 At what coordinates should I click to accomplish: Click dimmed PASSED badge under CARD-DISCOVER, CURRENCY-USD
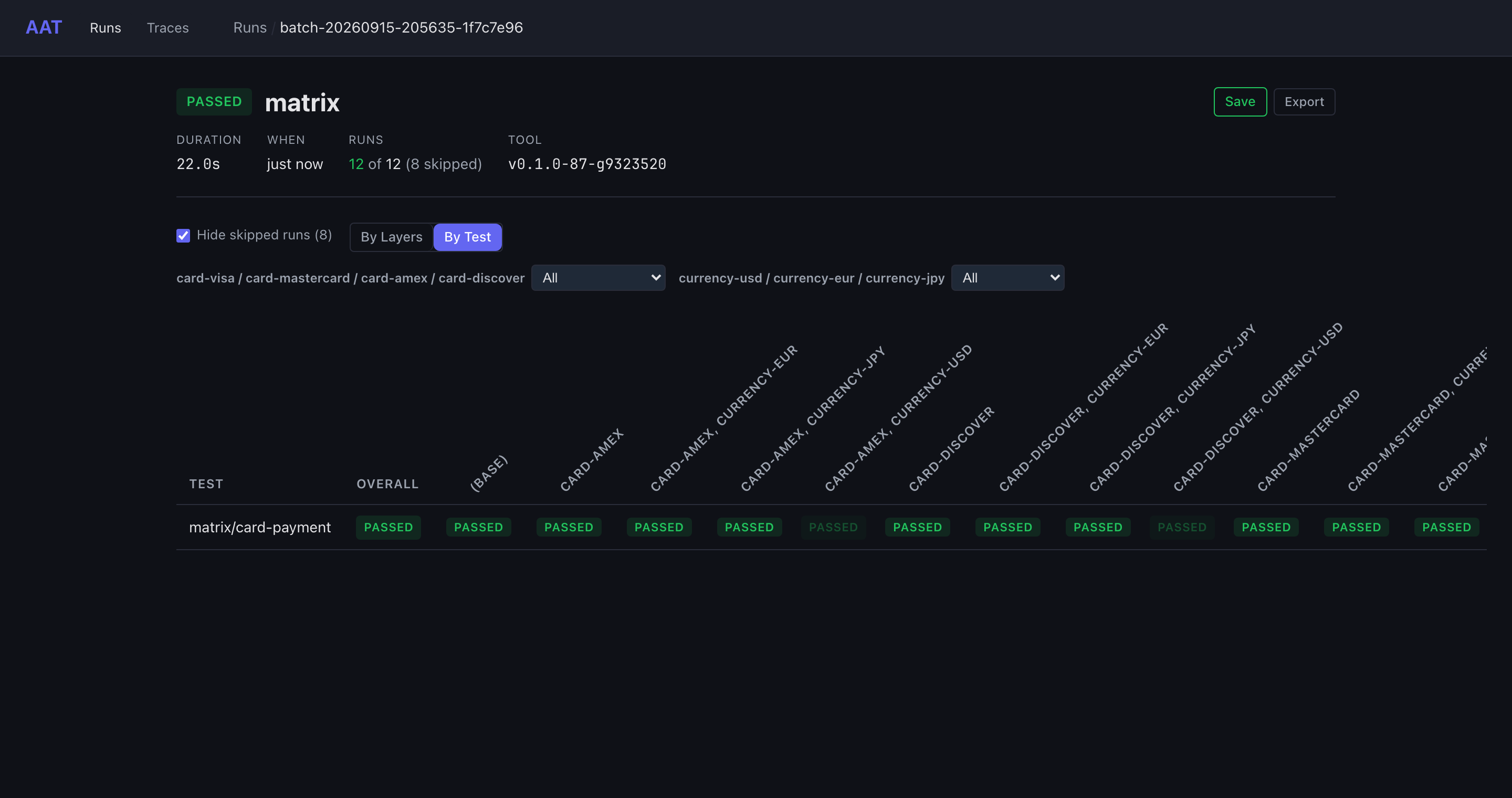1182,528
